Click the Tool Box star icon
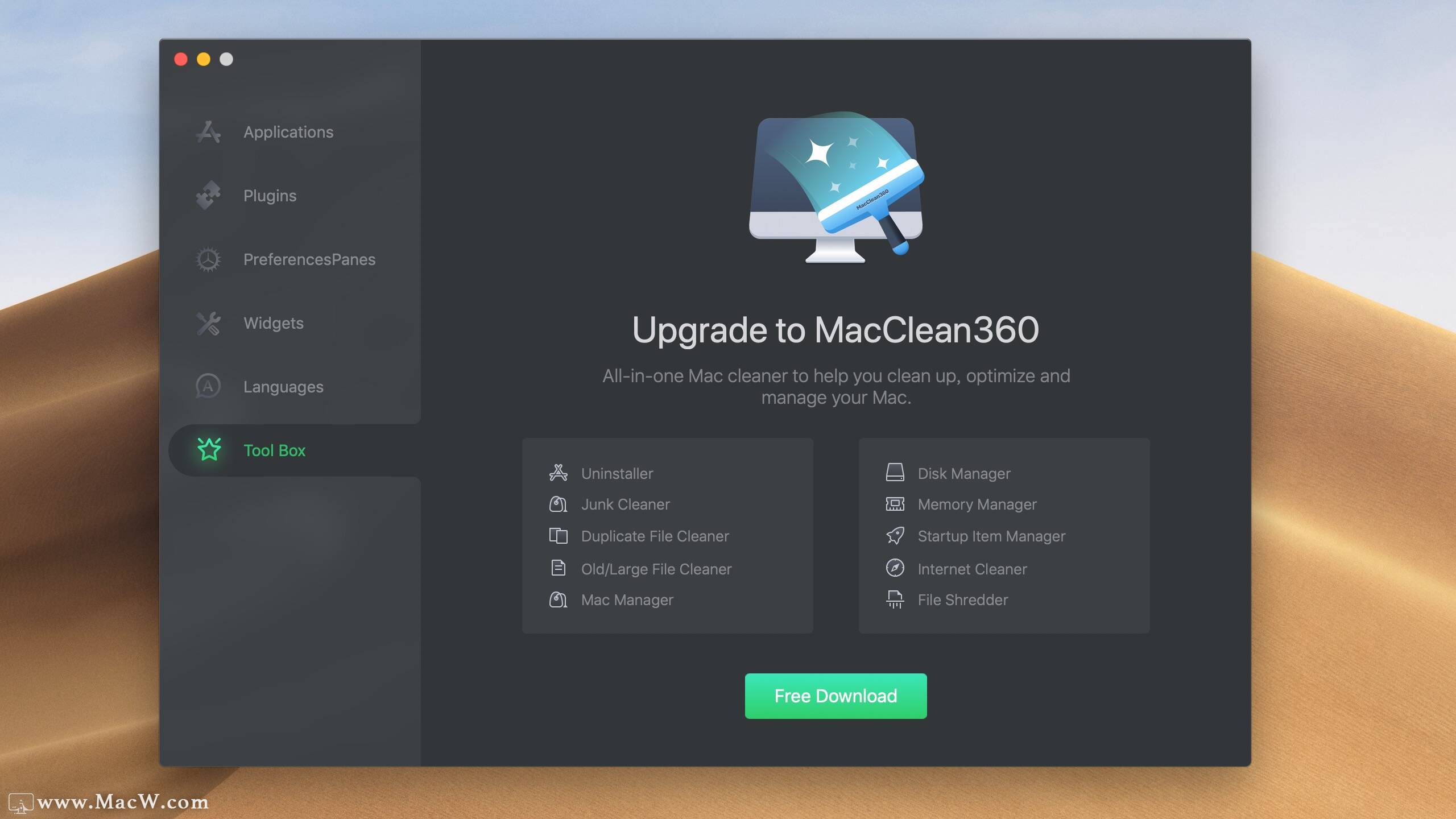Viewport: 1456px width, 819px height. coord(209,449)
